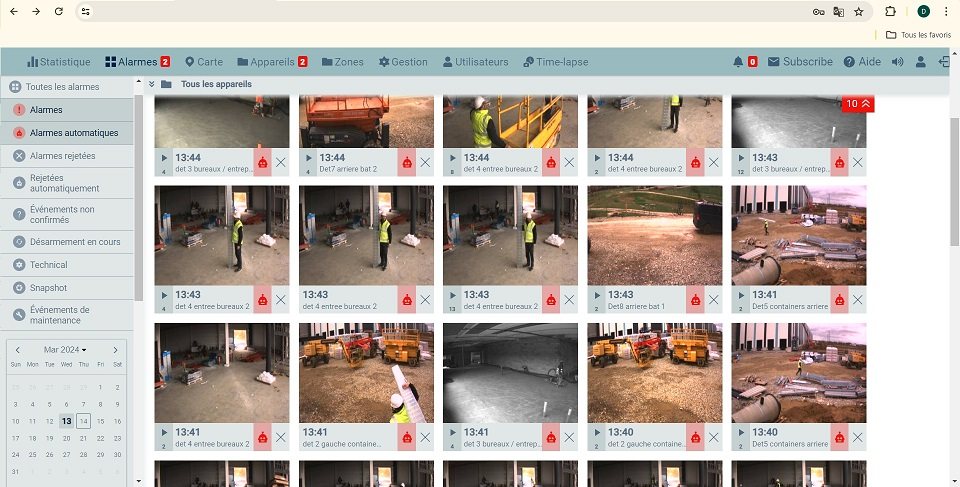Open the Statistique page
Viewport: 960px width, 487px height.
tap(59, 62)
